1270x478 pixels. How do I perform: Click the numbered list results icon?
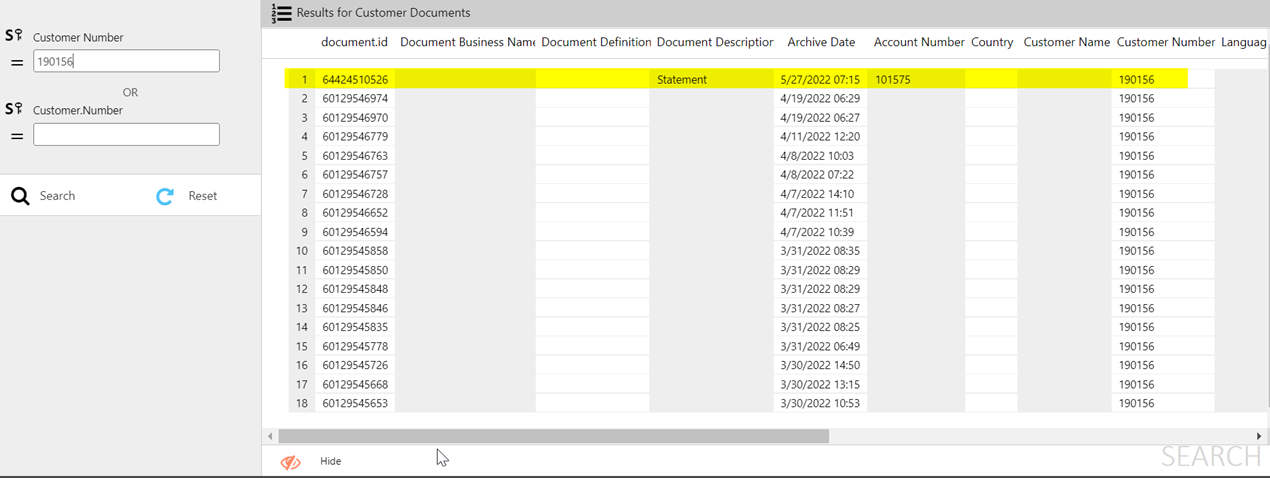pos(282,13)
